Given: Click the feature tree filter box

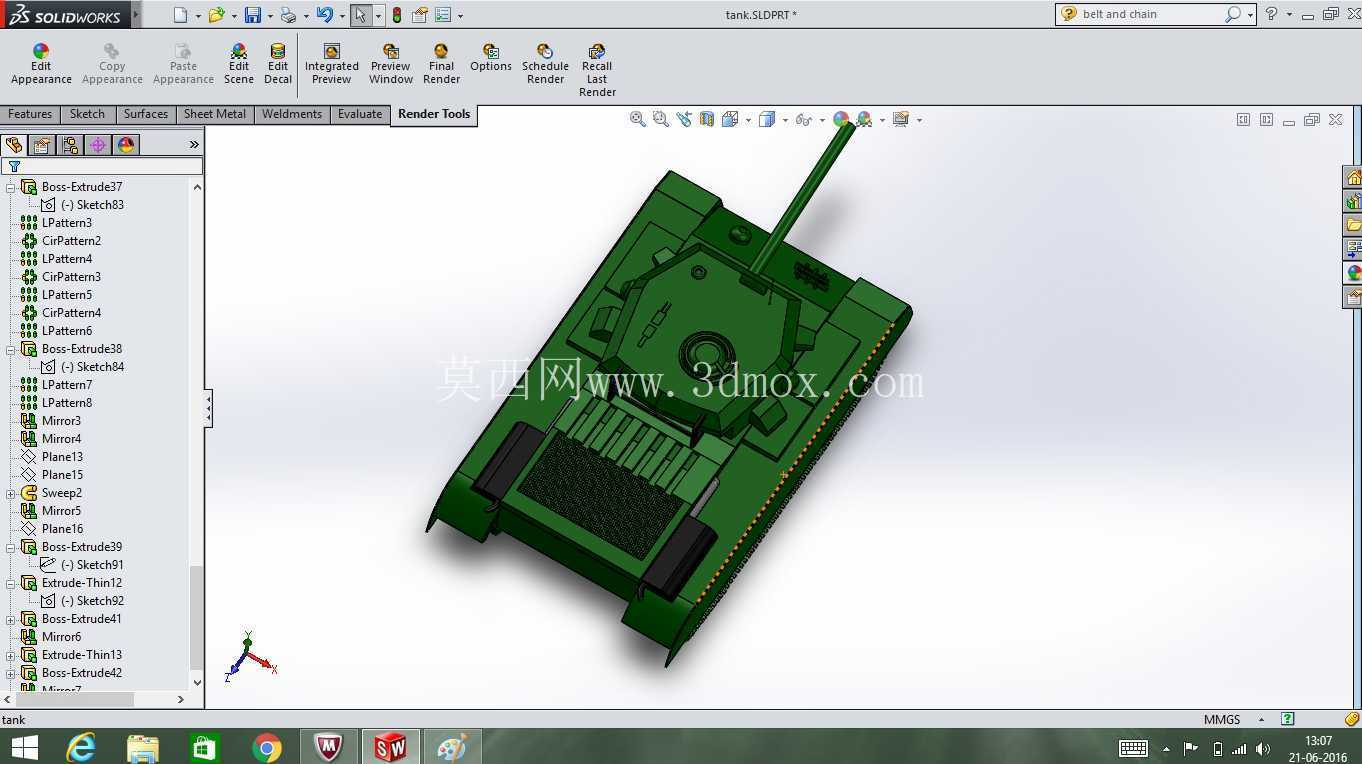Looking at the screenshot, I should click(102, 166).
